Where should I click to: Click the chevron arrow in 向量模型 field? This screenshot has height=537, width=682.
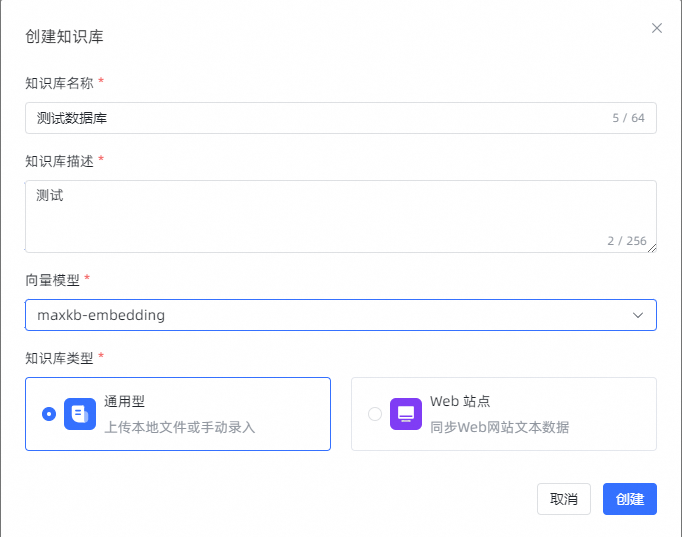(638, 315)
